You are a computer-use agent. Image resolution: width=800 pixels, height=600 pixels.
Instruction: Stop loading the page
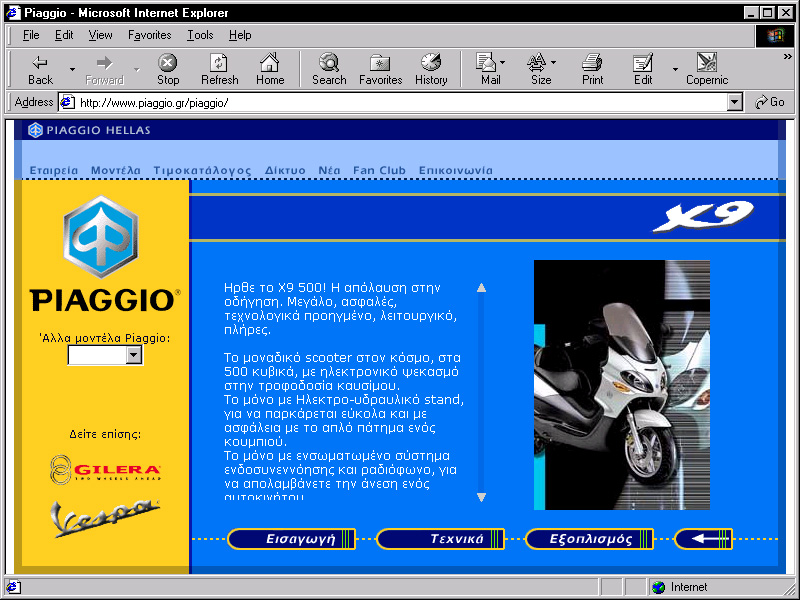168,70
